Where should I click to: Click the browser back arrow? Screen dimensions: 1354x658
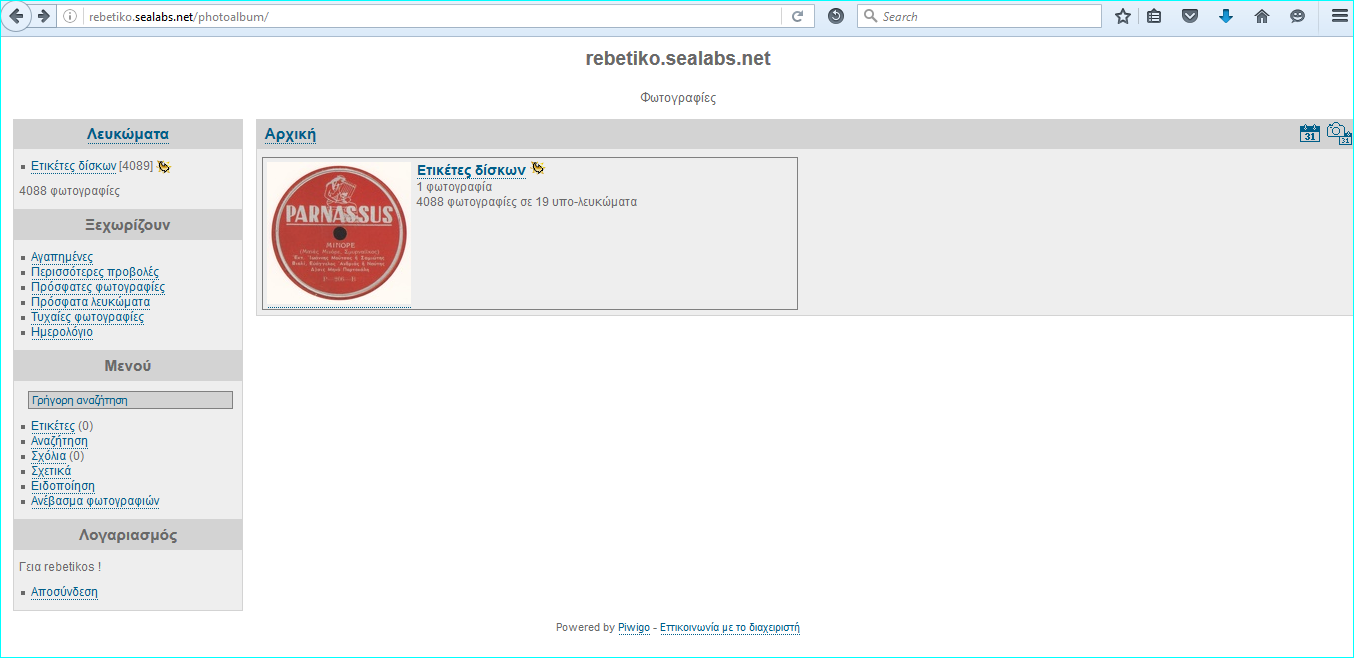[x=17, y=16]
